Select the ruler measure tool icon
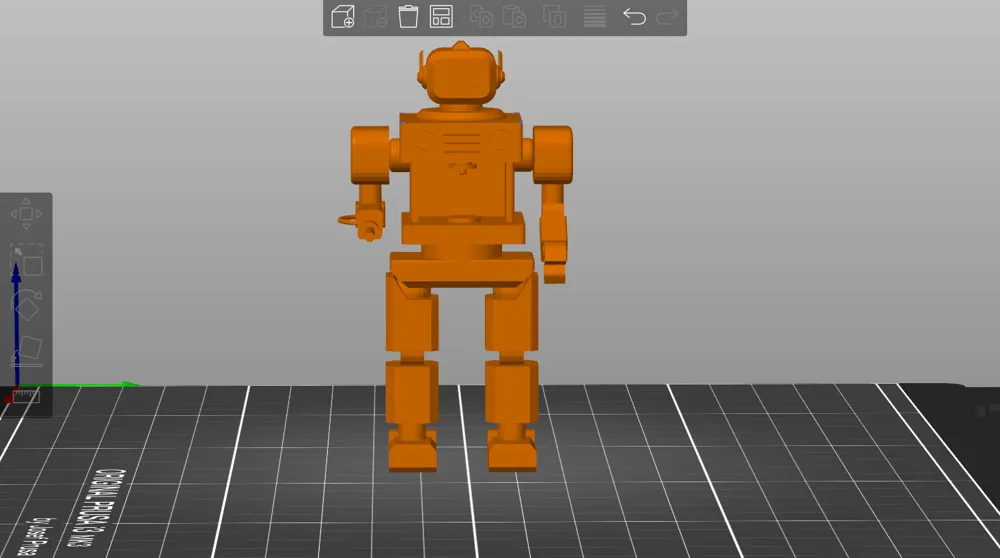This screenshot has height=558, width=1000. 26,397
